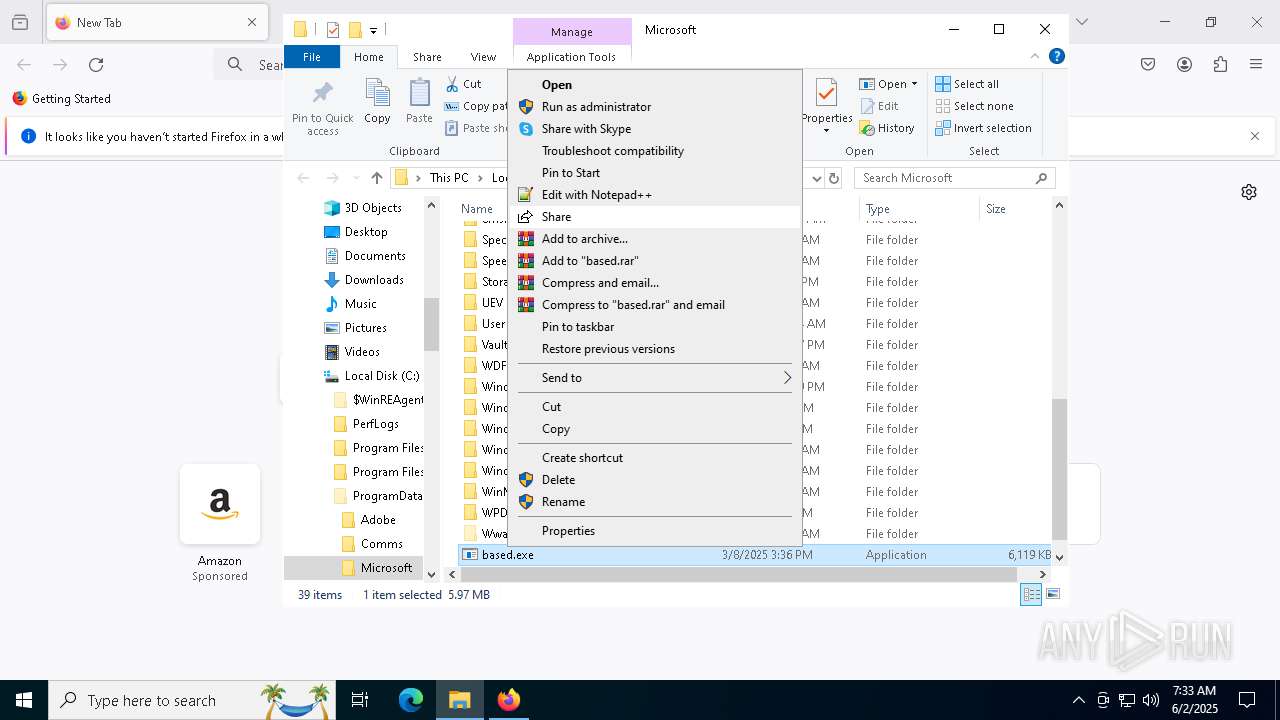Screen dimensions: 1280x720
Task: Close the New Tab tab
Action: tap(252, 22)
